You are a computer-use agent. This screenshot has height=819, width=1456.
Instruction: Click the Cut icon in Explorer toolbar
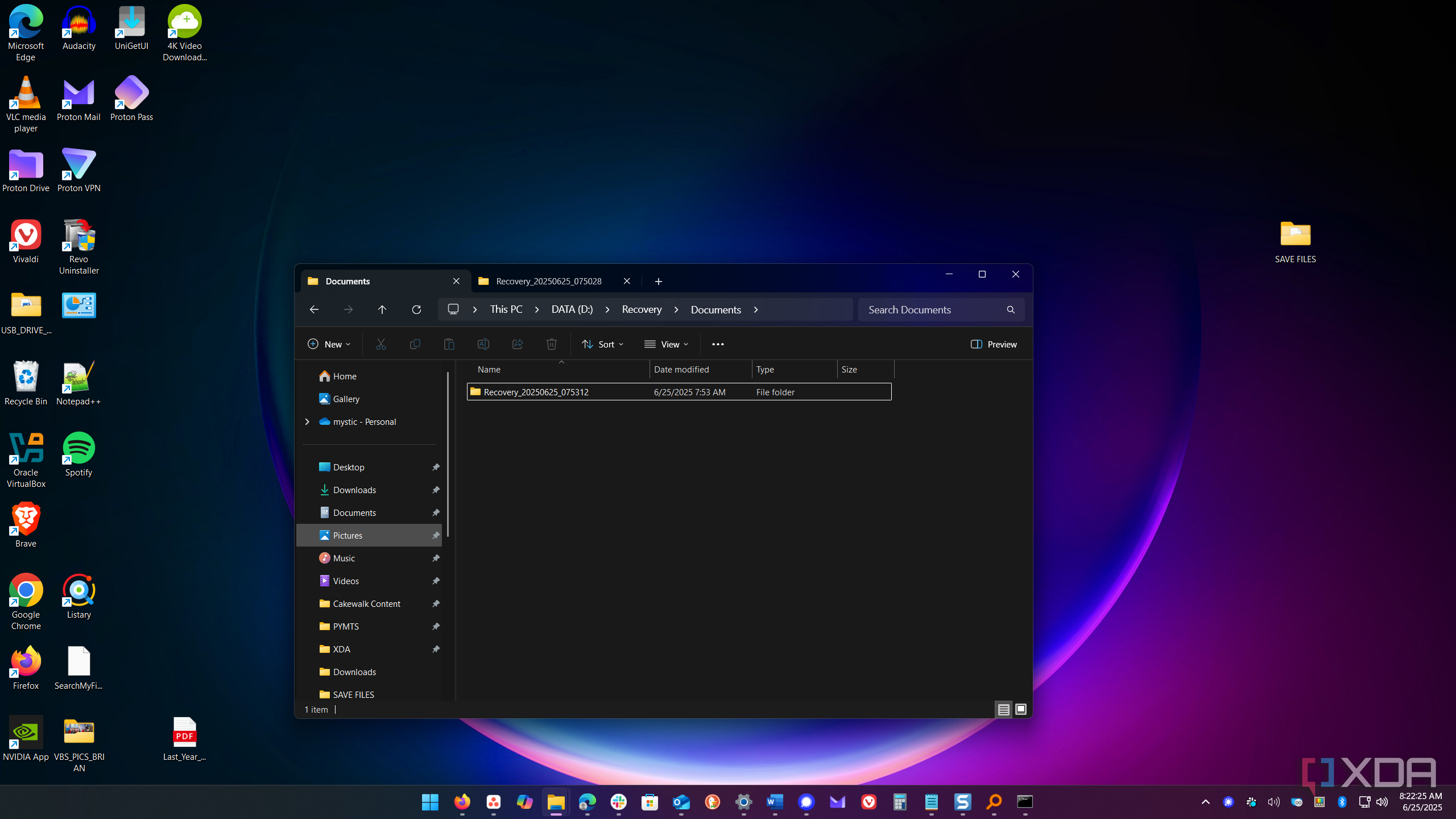(380, 344)
